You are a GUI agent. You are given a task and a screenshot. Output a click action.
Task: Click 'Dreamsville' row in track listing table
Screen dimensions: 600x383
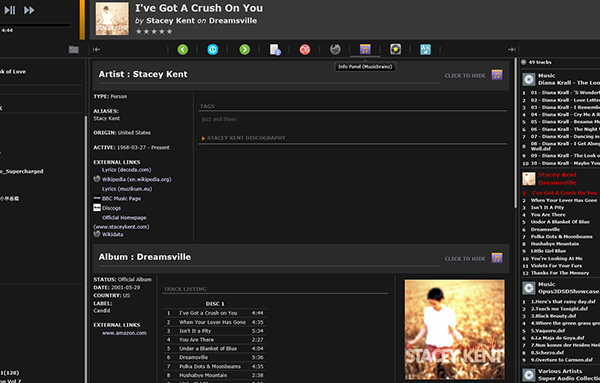(215, 357)
